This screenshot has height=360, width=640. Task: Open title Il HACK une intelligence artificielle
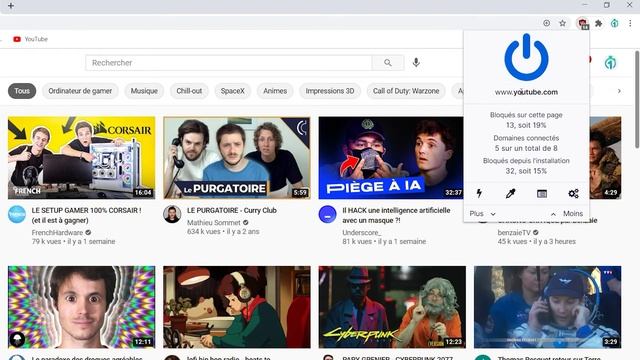tap(396, 215)
